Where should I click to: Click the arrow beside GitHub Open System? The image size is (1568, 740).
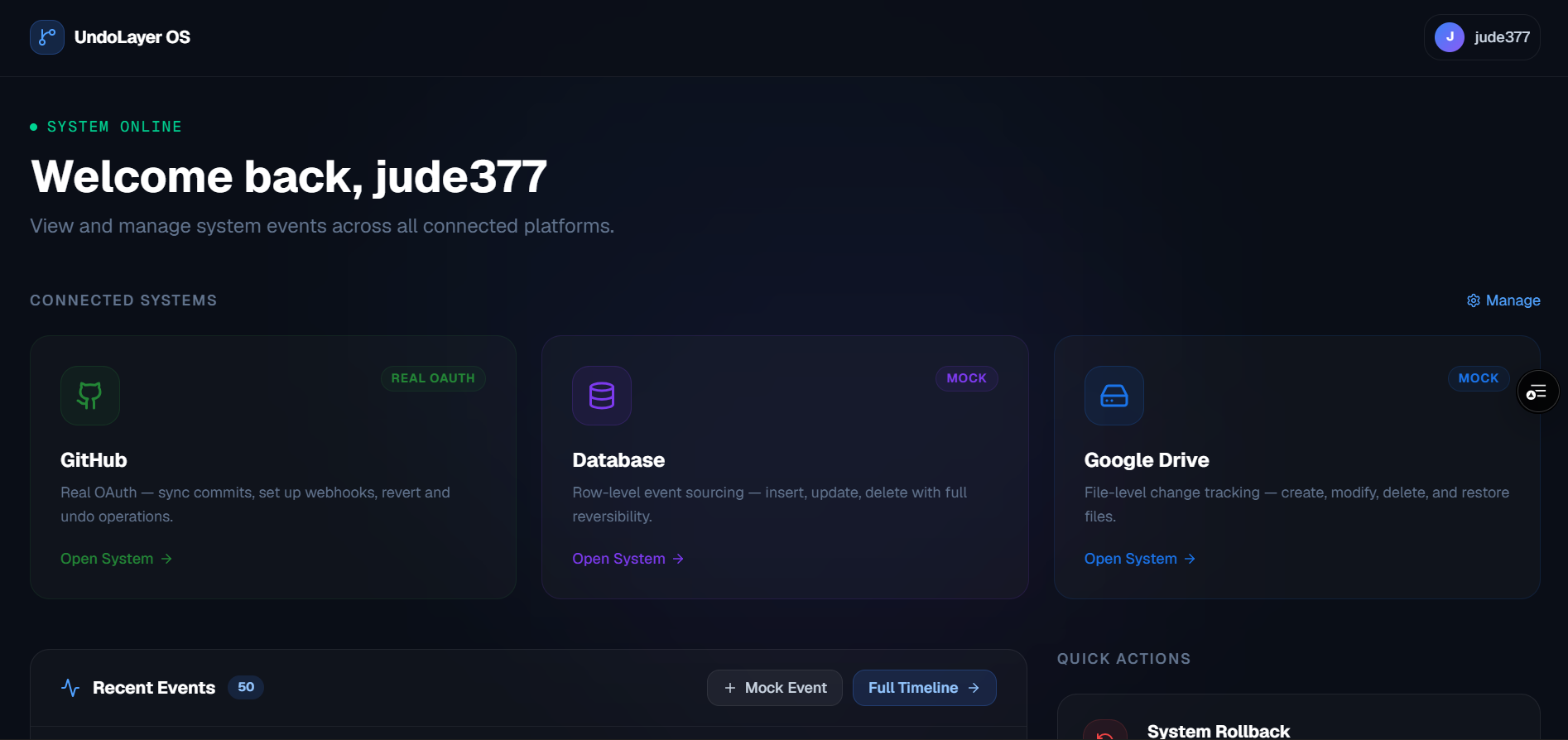166,559
